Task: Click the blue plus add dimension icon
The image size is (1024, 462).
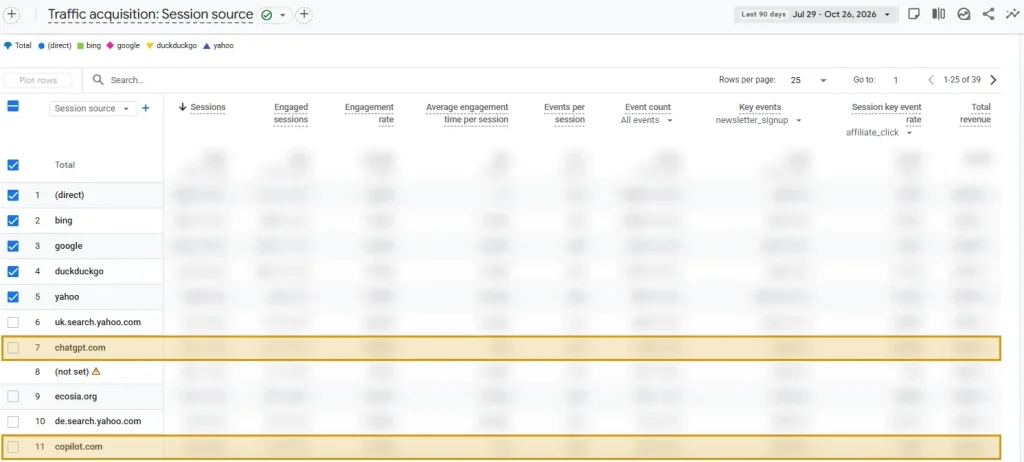Action: coord(146,108)
